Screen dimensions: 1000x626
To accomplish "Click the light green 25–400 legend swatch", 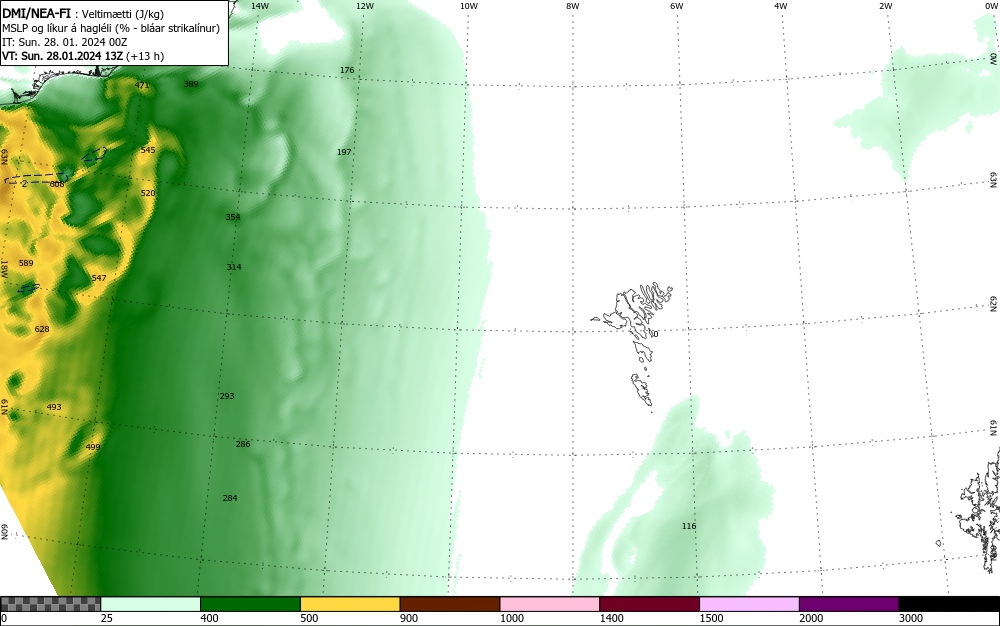I will point(150,604).
